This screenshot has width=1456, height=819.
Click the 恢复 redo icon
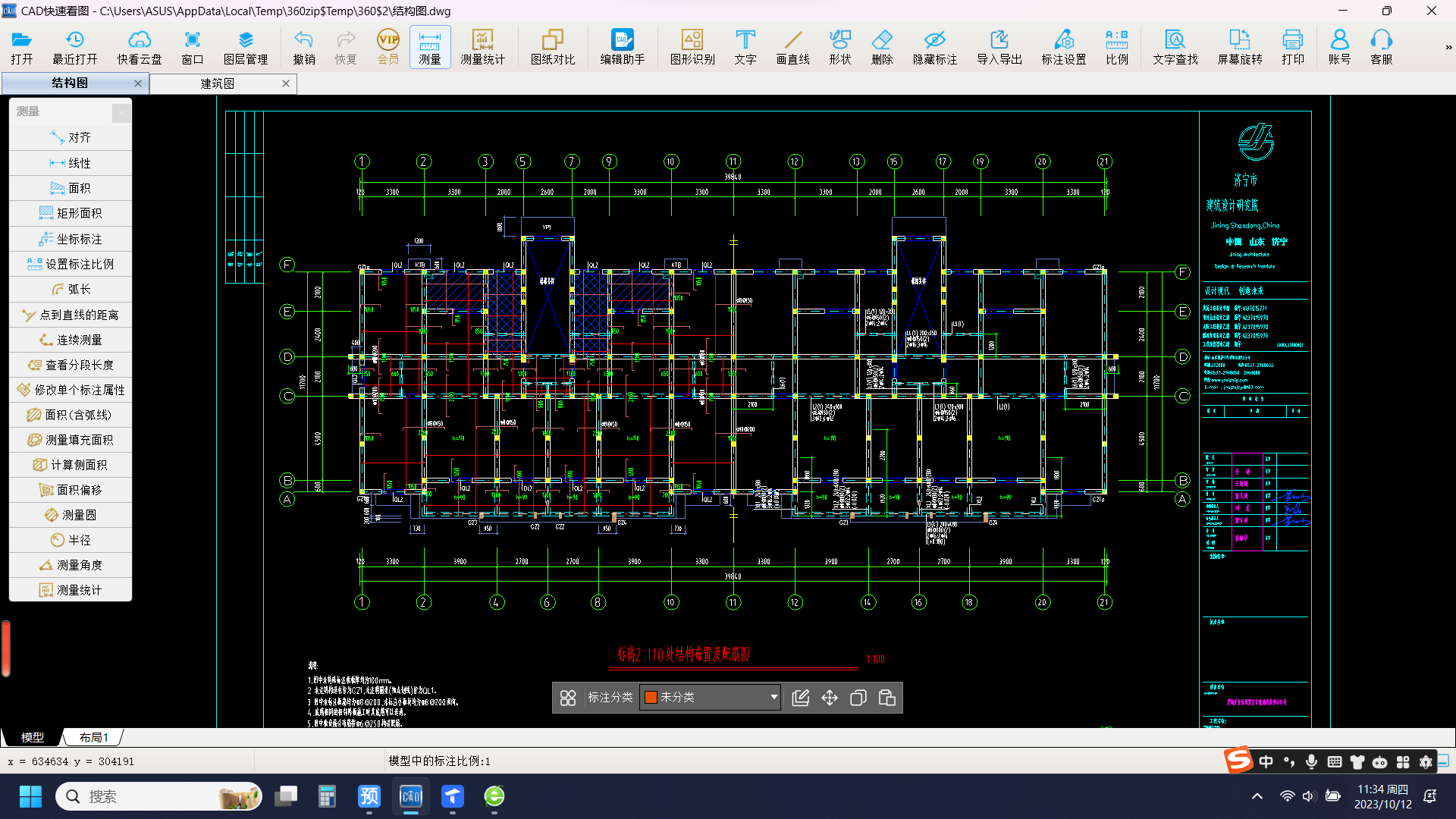click(346, 47)
